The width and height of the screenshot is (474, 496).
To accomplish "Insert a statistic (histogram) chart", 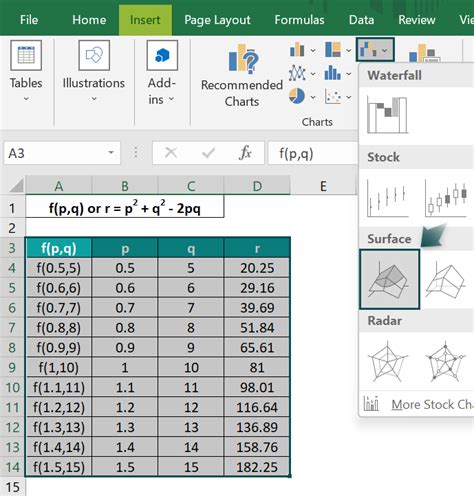I will tap(333, 73).
